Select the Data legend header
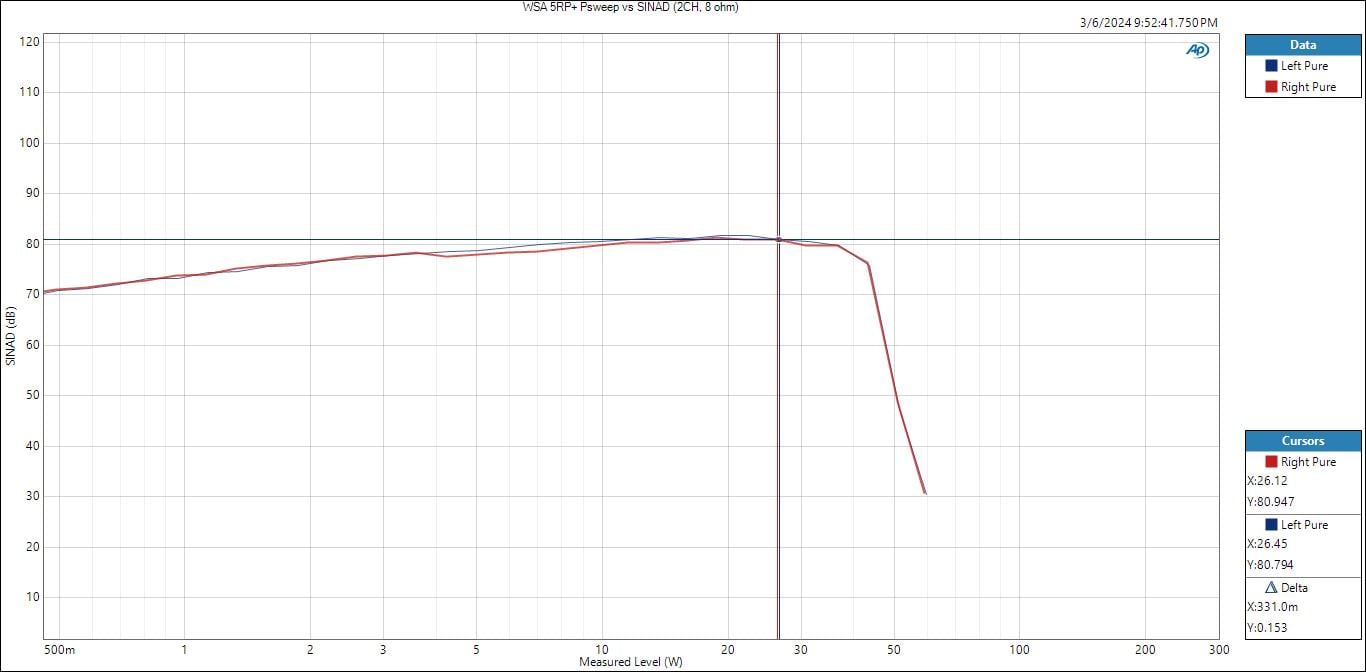The height and width of the screenshot is (672, 1366). [1302, 45]
